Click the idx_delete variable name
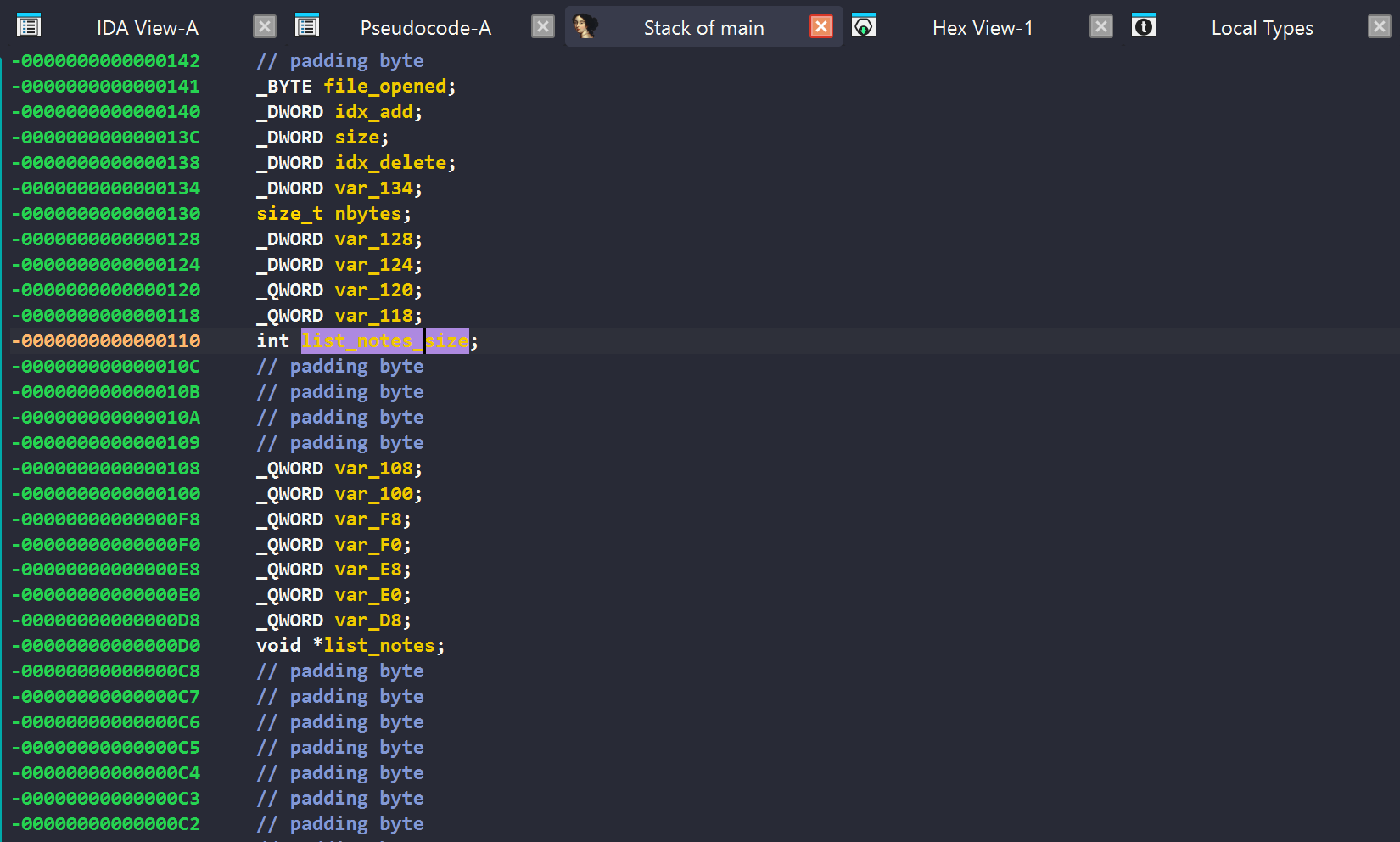 [390, 163]
